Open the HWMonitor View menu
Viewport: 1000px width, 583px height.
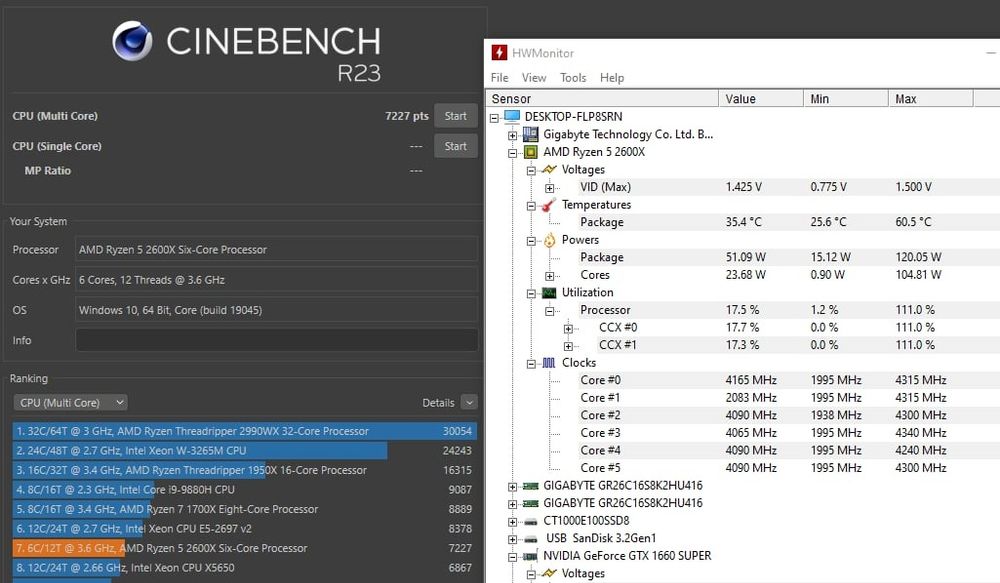click(534, 78)
